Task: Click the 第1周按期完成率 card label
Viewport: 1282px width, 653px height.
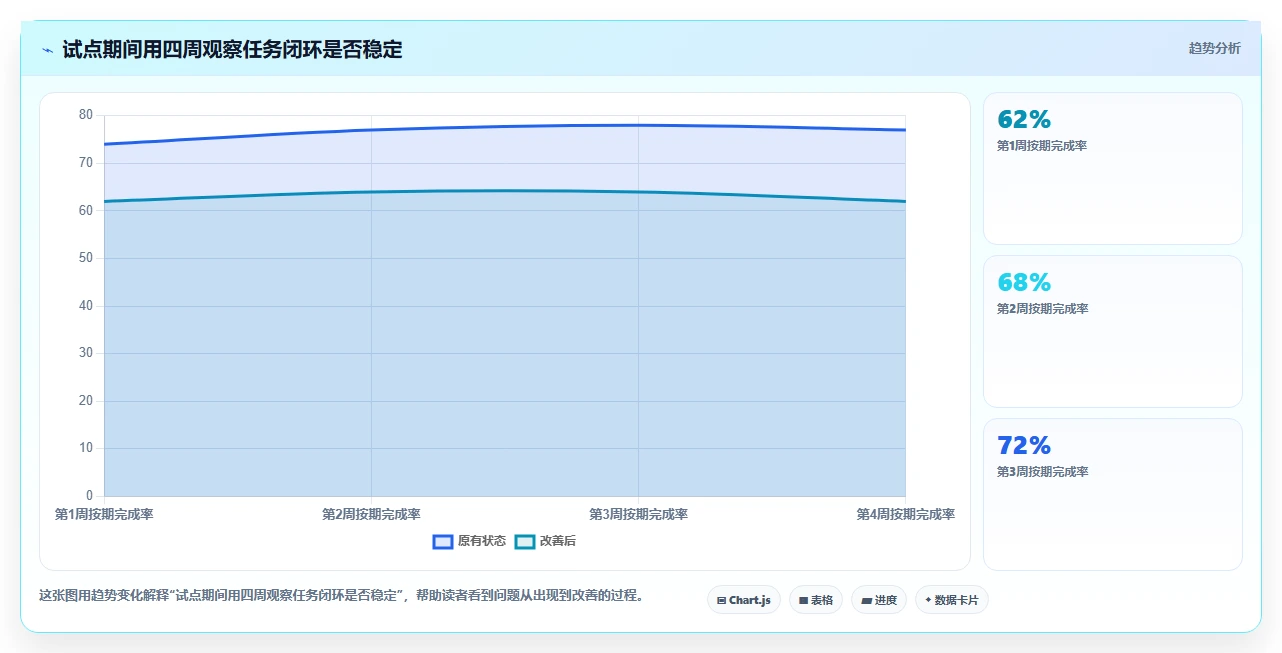Action: (1042, 146)
